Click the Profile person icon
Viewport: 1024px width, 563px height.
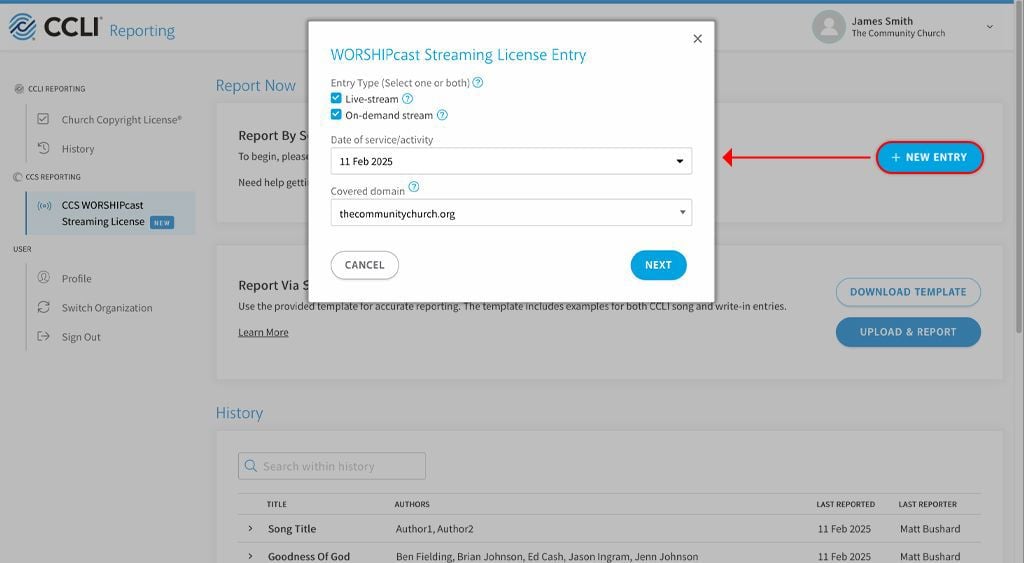(x=44, y=277)
